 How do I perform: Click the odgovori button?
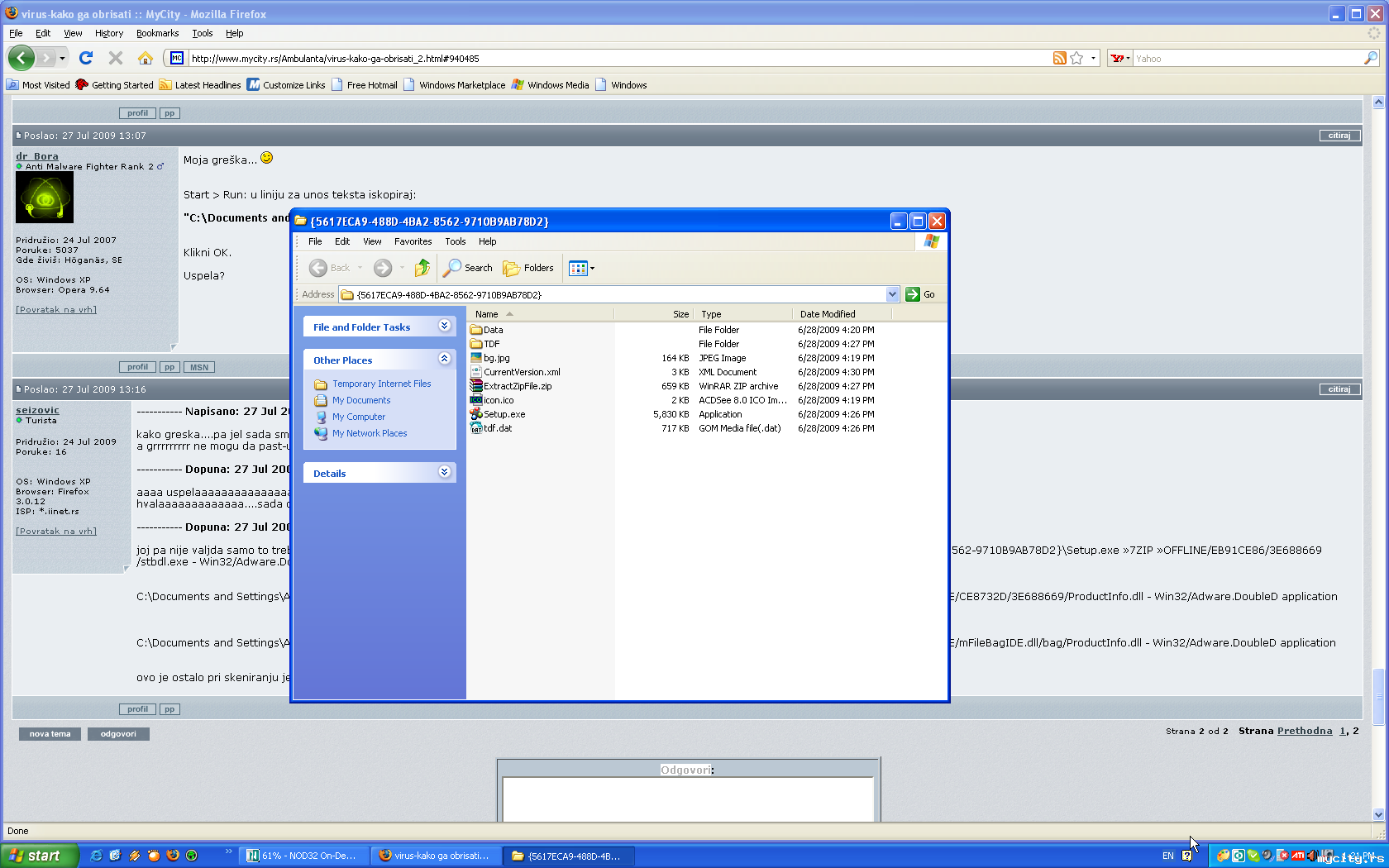click(118, 734)
